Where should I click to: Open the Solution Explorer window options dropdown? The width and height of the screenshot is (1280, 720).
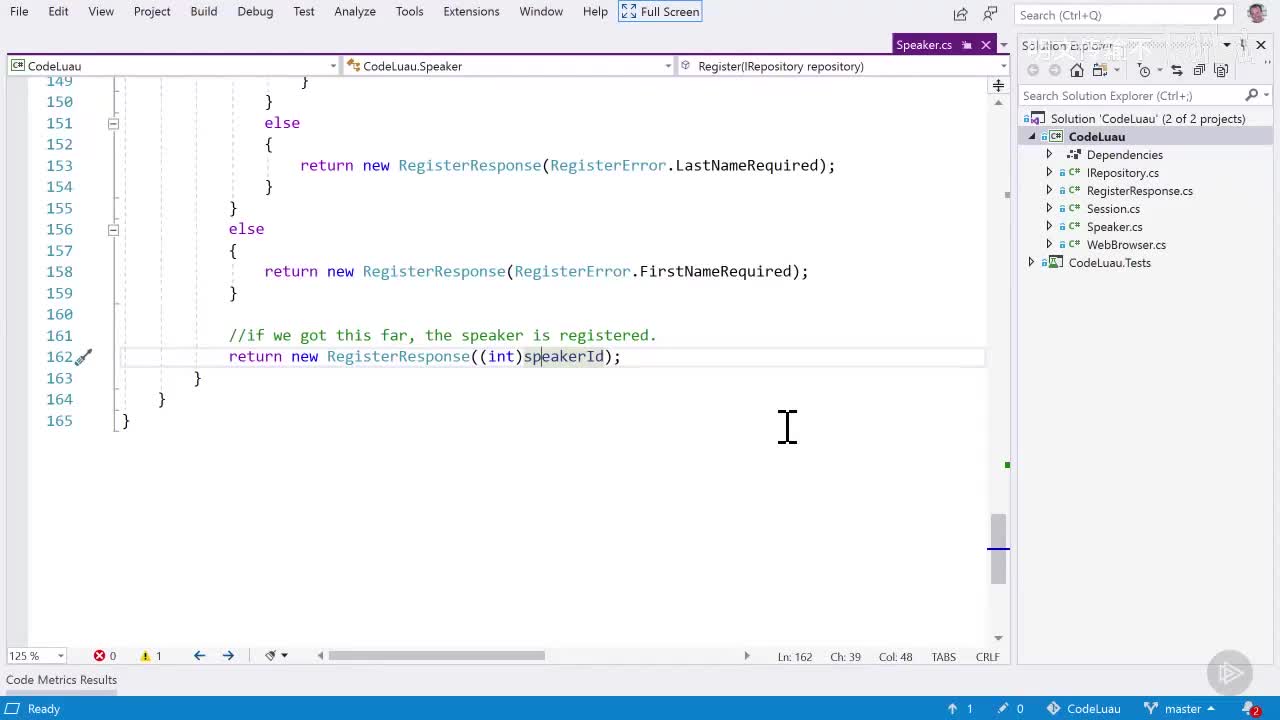click(1226, 45)
